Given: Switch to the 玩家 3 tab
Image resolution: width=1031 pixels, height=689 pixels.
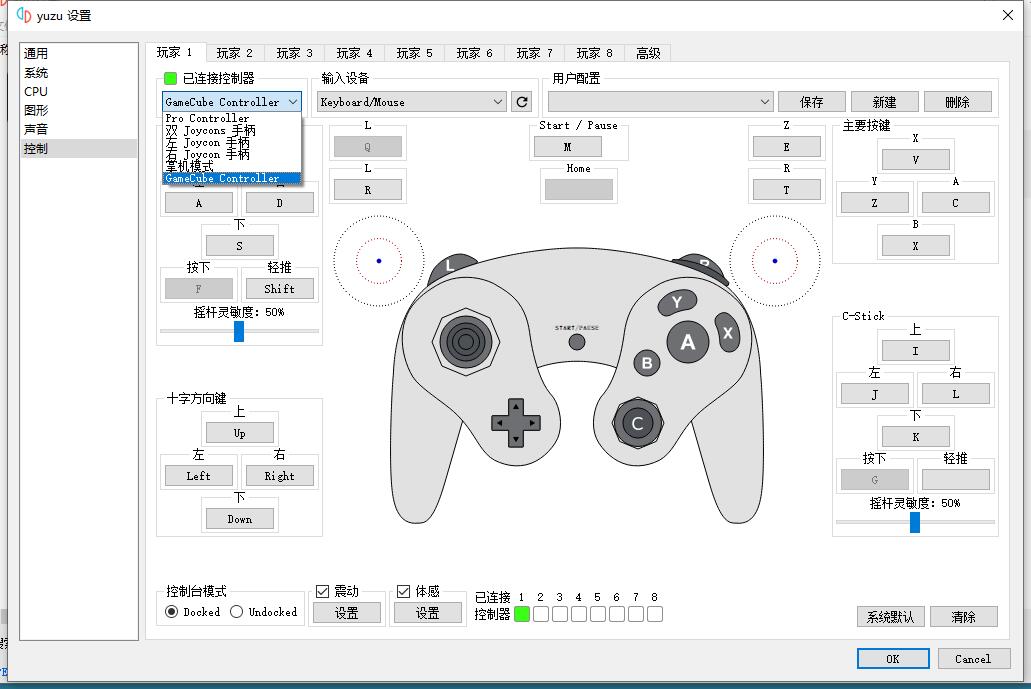Looking at the screenshot, I should point(295,53).
